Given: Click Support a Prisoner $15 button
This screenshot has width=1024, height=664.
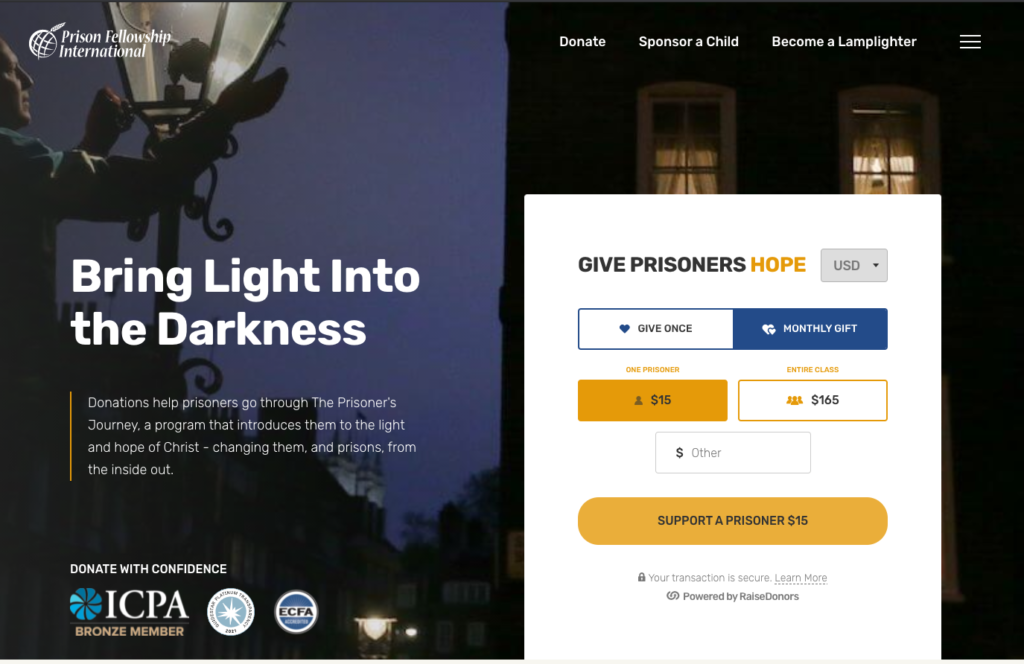Looking at the screenshot, I should click(x=733, y=521).
